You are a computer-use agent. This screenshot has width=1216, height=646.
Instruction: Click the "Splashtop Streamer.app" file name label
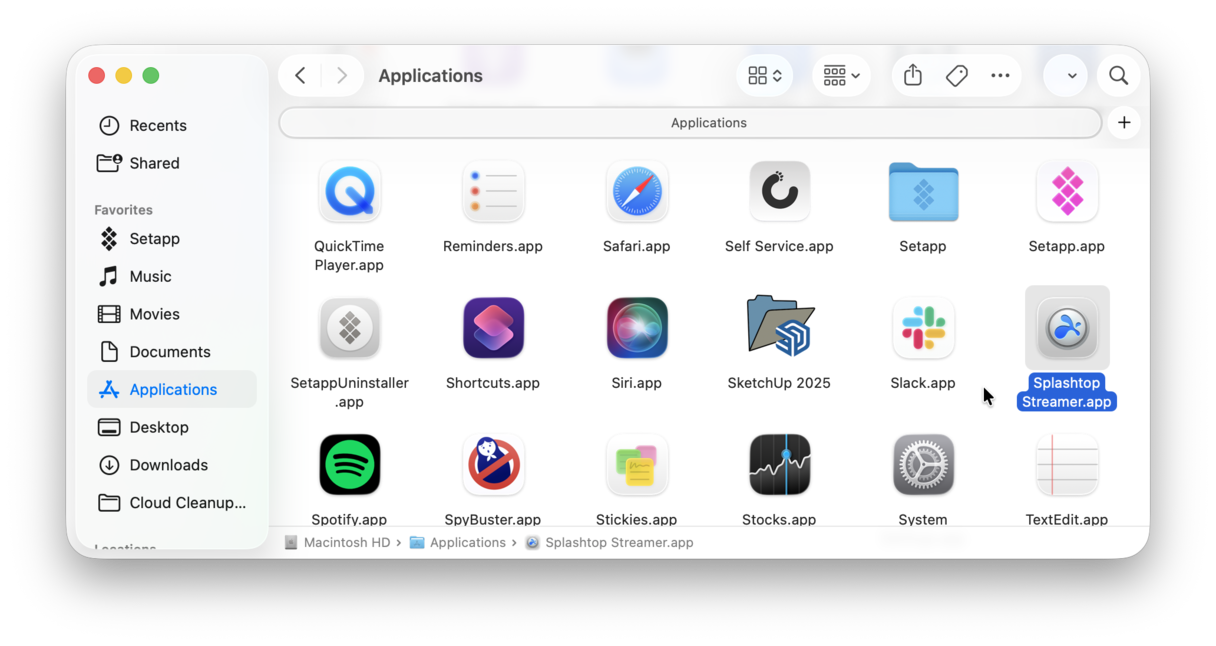click(x=1067, y=392)
